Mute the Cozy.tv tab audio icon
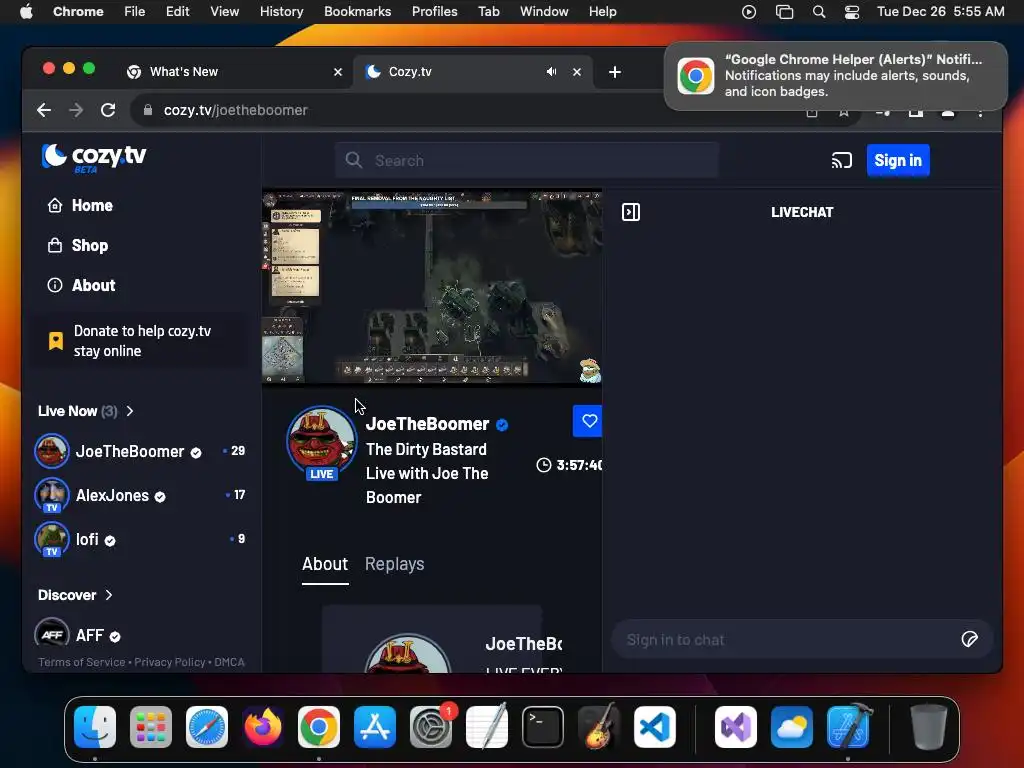 click(552, 72)
